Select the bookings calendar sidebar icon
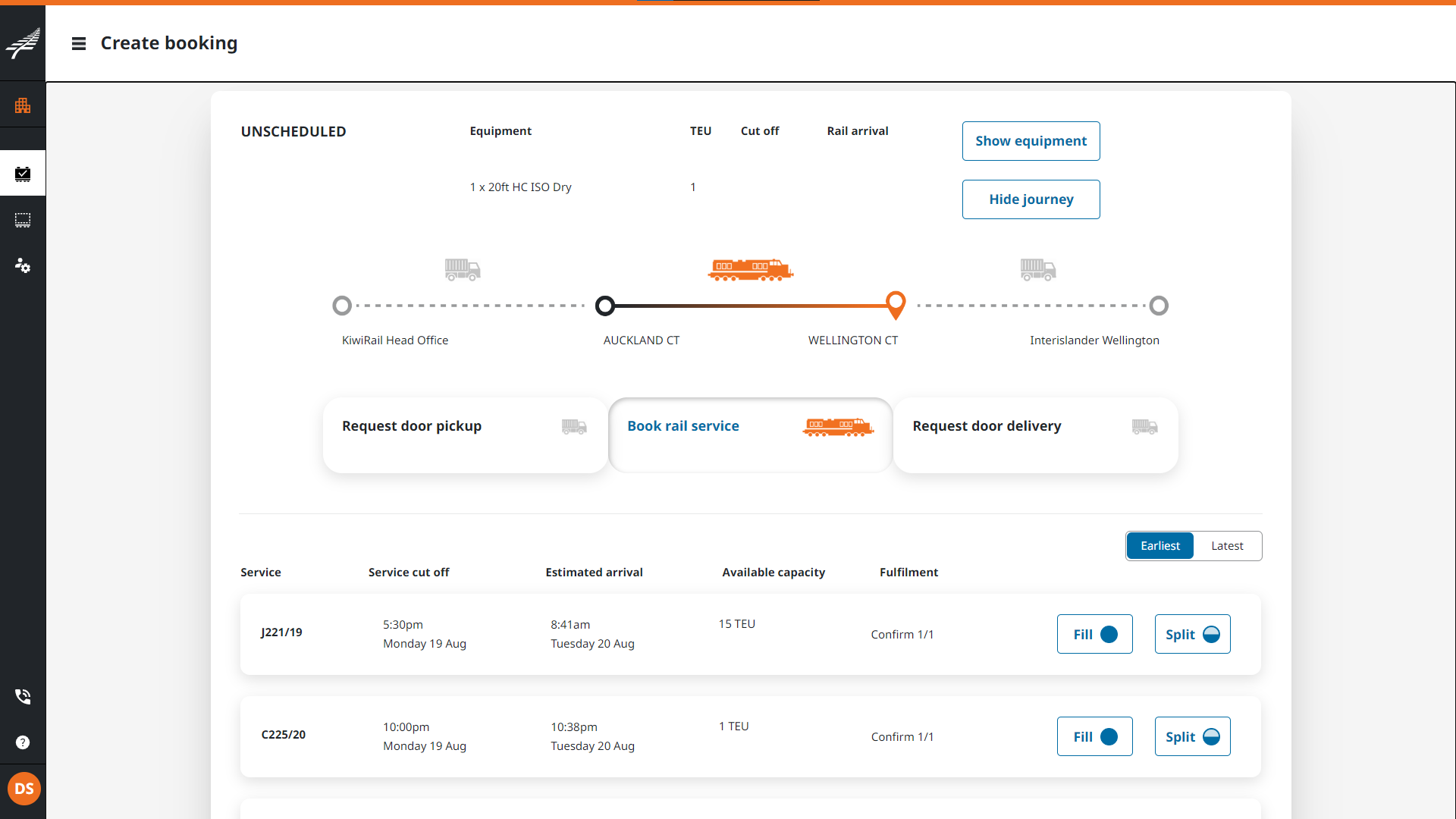1456x819 pixels. (23, 174)
